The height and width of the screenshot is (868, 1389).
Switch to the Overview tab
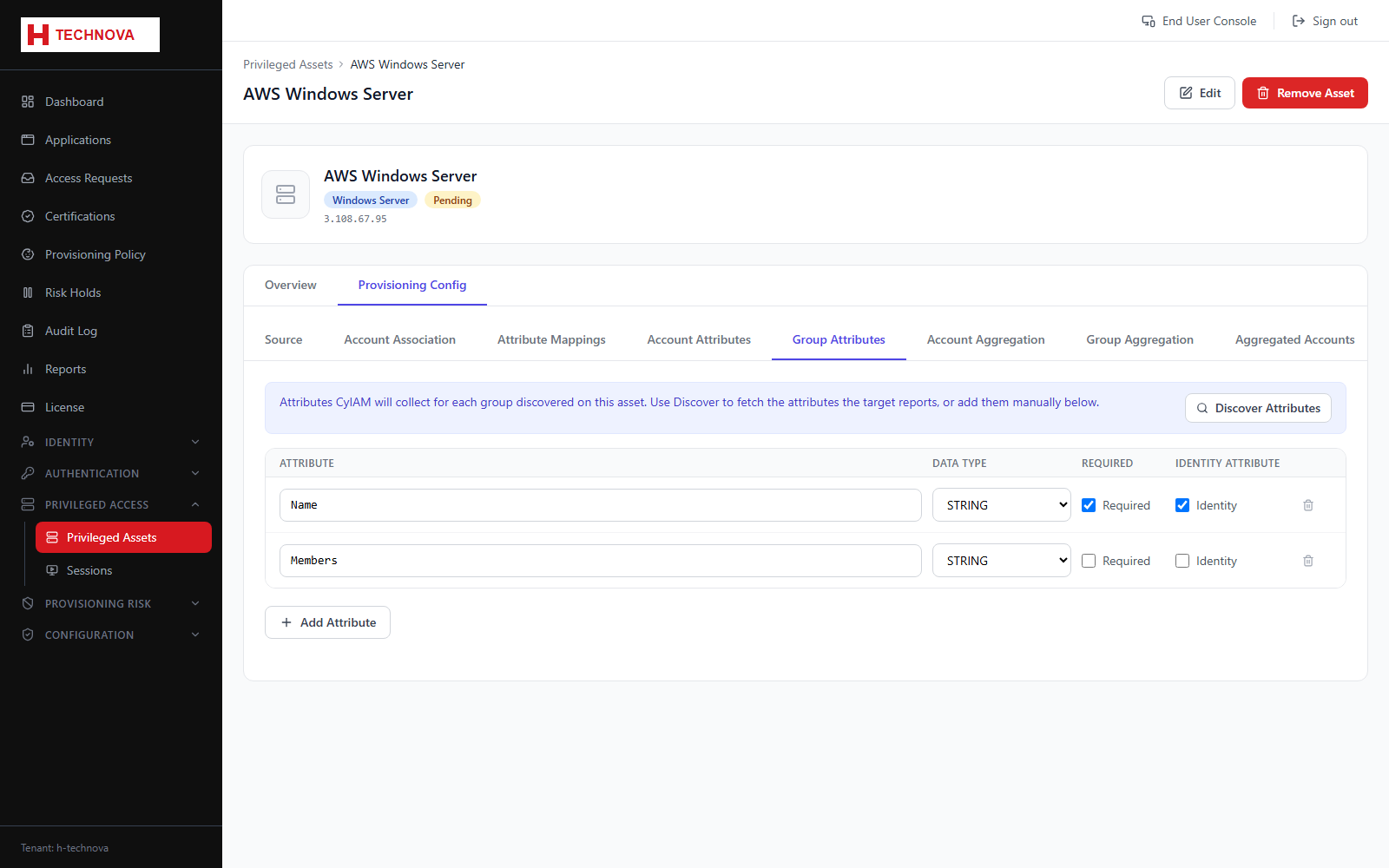coord(291,285)
